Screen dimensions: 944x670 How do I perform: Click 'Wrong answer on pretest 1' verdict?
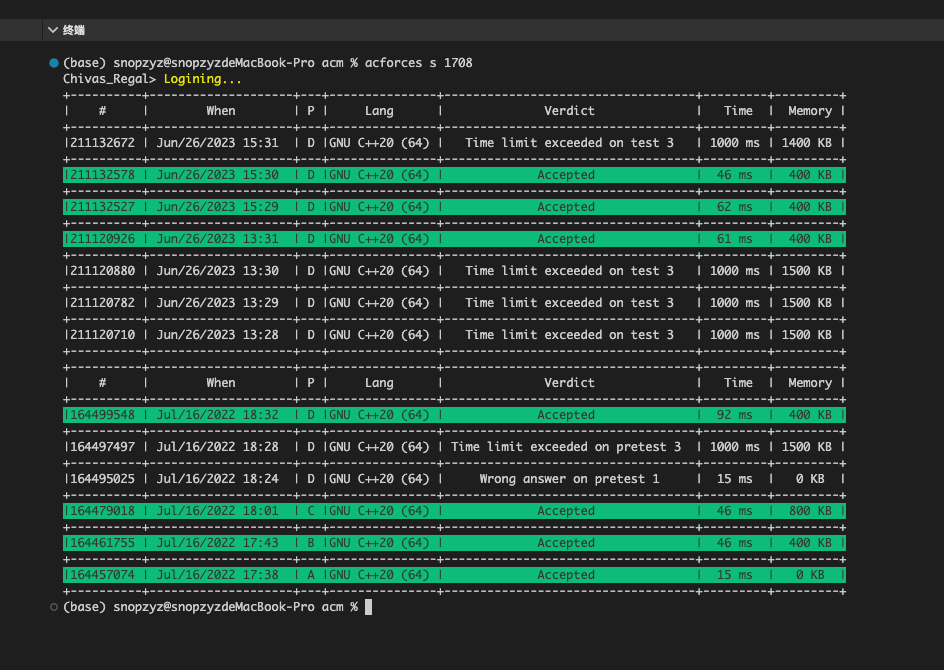tap(570, 479)
